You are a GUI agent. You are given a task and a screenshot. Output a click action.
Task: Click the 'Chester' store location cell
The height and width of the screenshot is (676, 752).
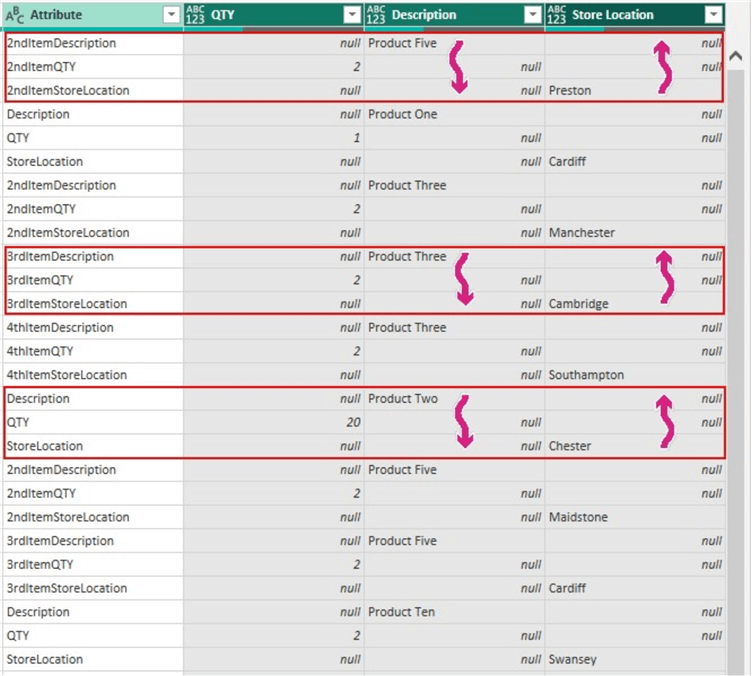point(635,446)
